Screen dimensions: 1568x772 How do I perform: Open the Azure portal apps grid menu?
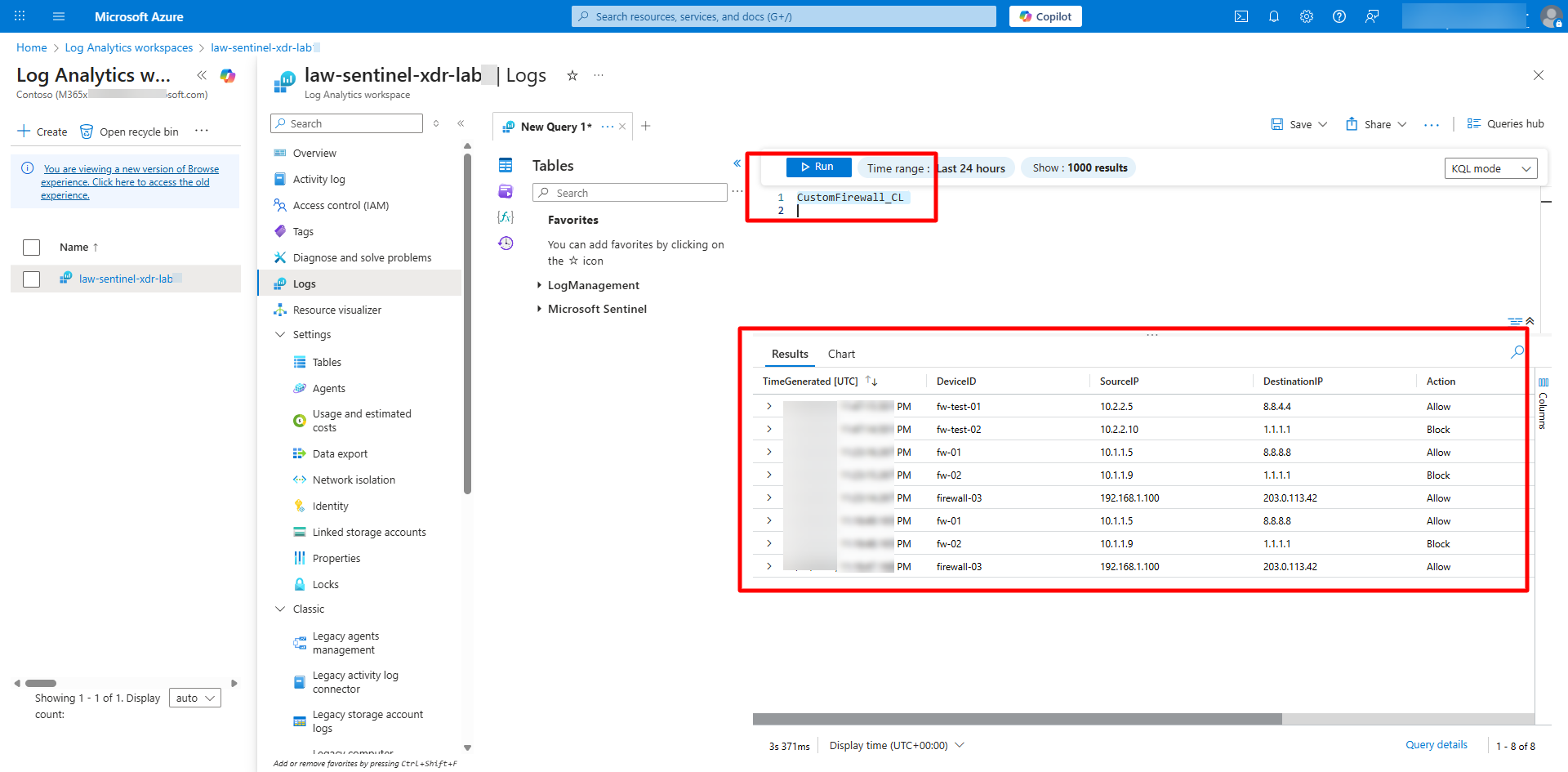20,16
